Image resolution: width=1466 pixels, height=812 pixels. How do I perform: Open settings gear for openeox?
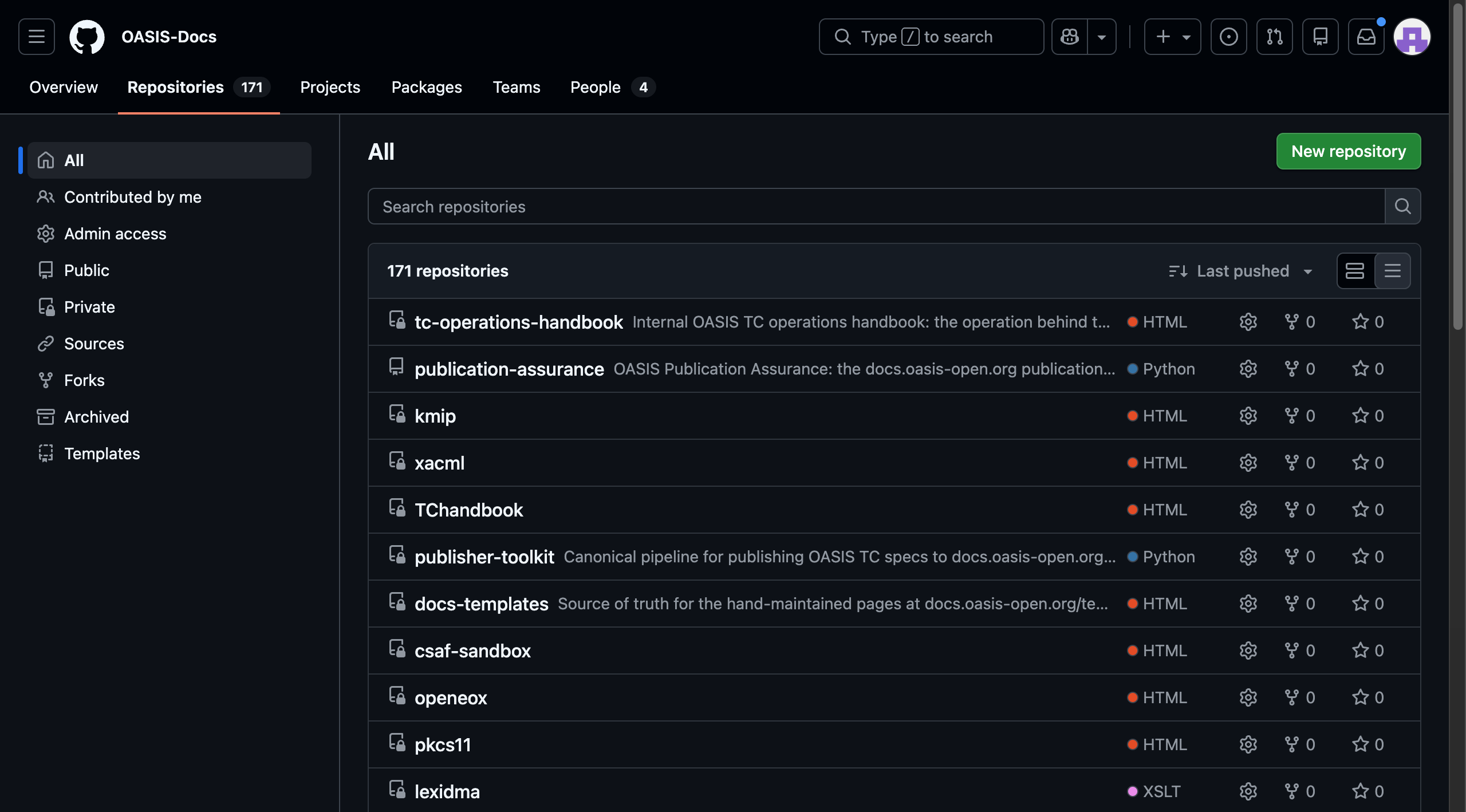coord(1248,697)
